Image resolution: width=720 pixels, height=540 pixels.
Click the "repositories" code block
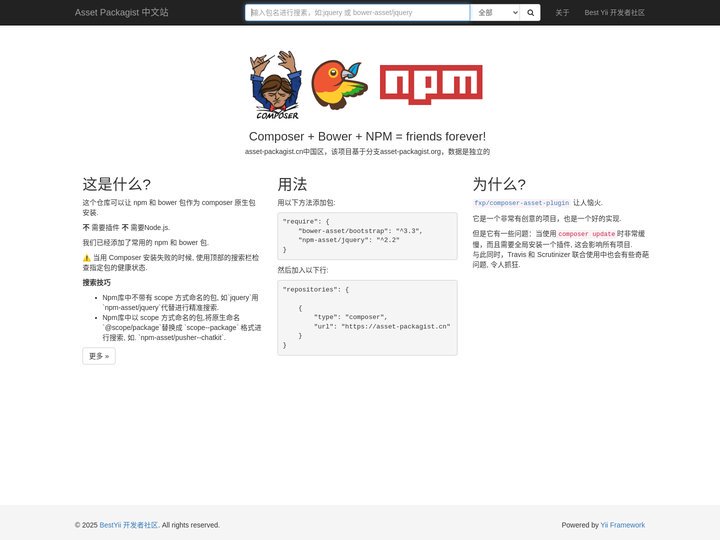(367, 318)
